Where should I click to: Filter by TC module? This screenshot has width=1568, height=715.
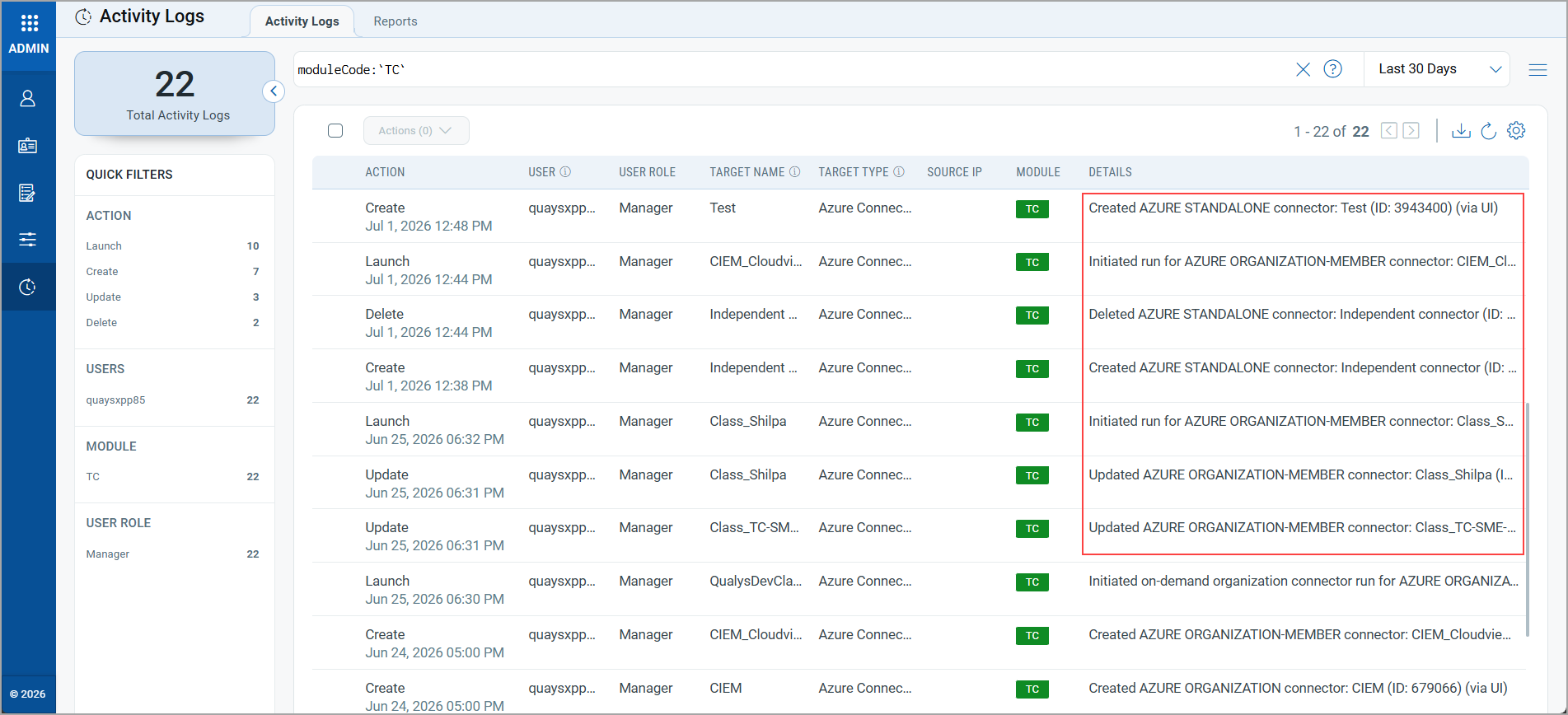(x=172, y=477)
